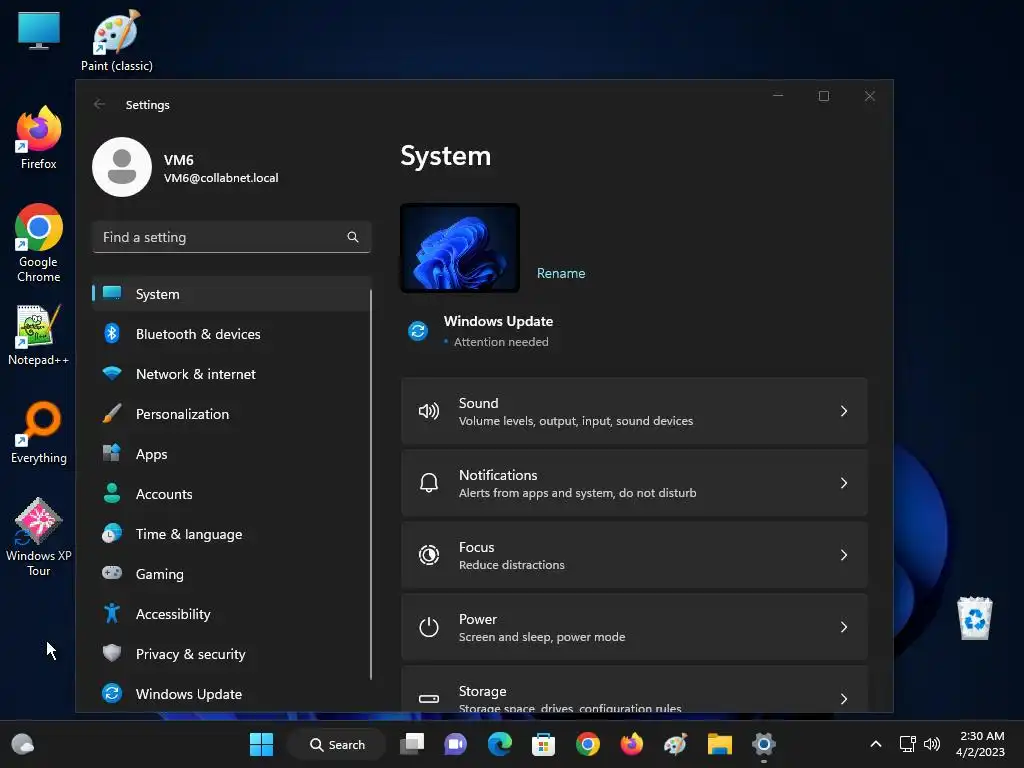Open Windows Update attention needed status
The image size is (1024, 768).
click(481, 331)
